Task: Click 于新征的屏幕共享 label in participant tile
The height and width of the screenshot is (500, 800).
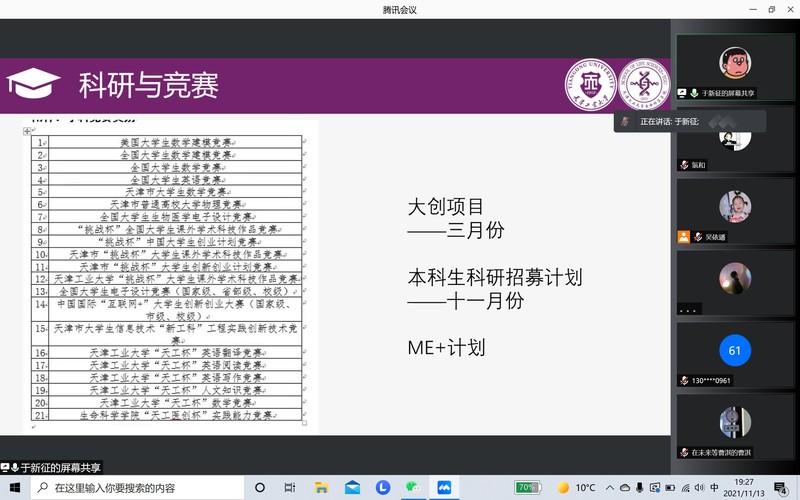Action: [728, 93]
